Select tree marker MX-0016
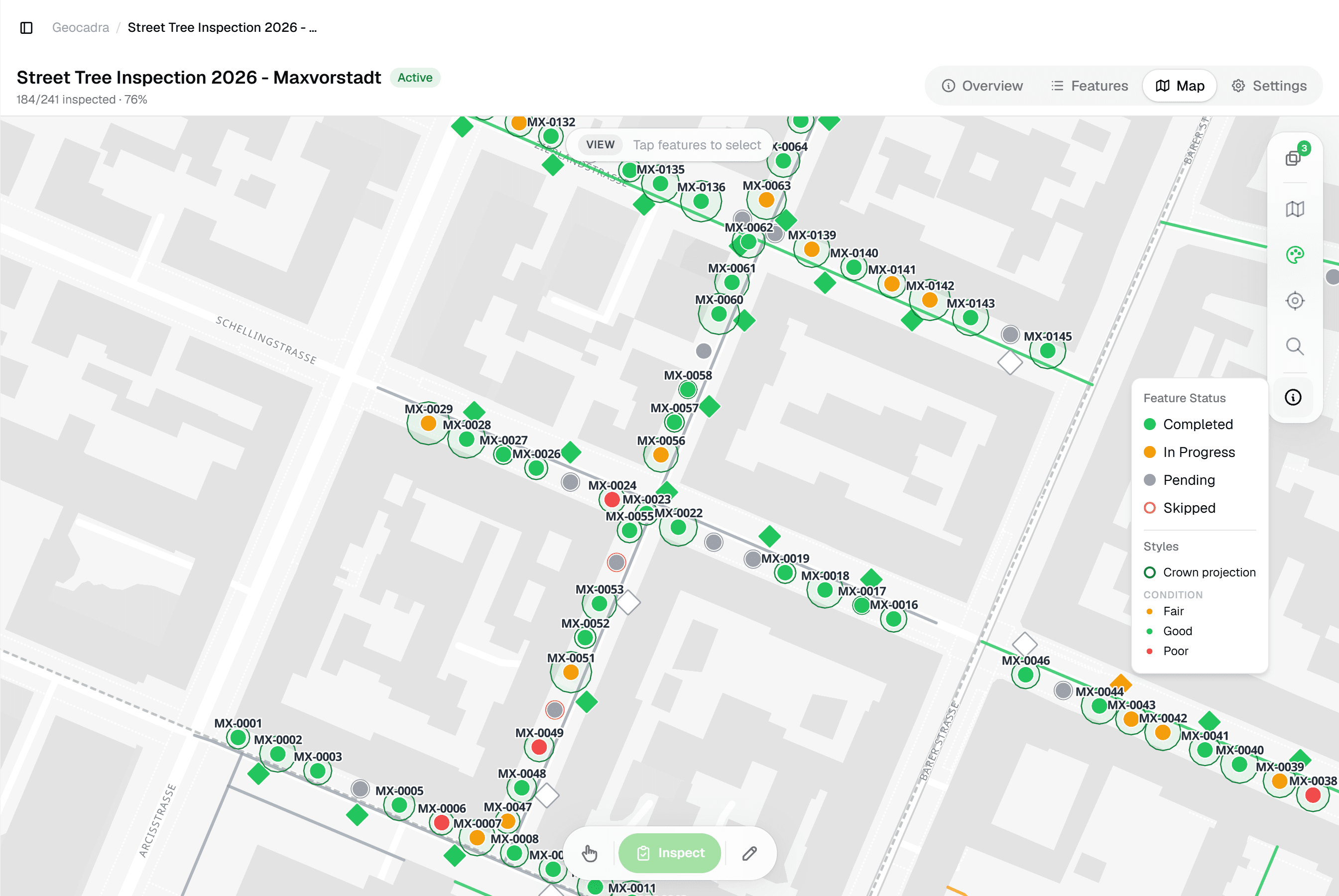Image resolution: width=1339 pixels, height=896 pixels. coord(893,619)
